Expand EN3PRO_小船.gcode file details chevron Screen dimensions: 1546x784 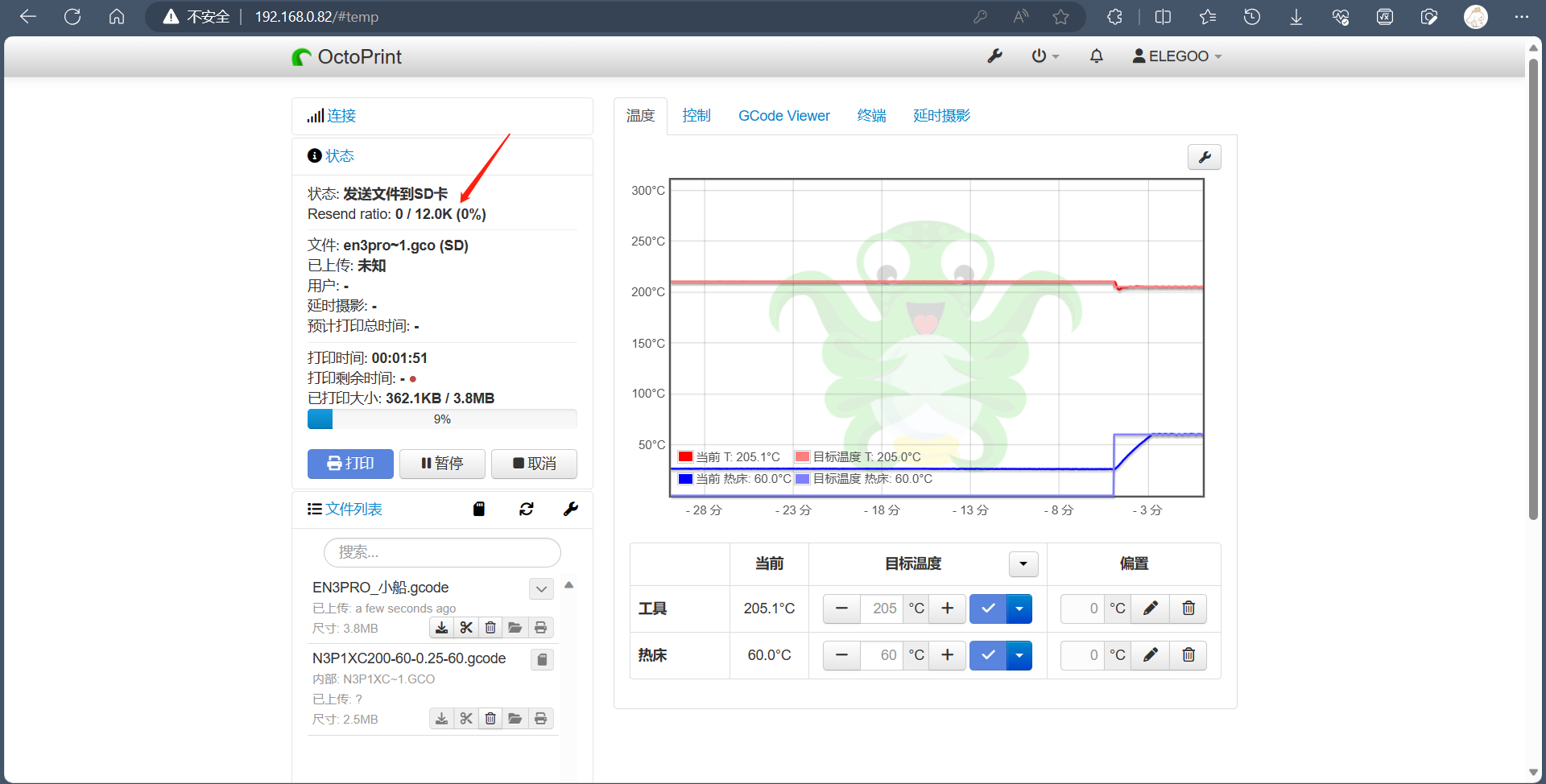tap(541, 589)
